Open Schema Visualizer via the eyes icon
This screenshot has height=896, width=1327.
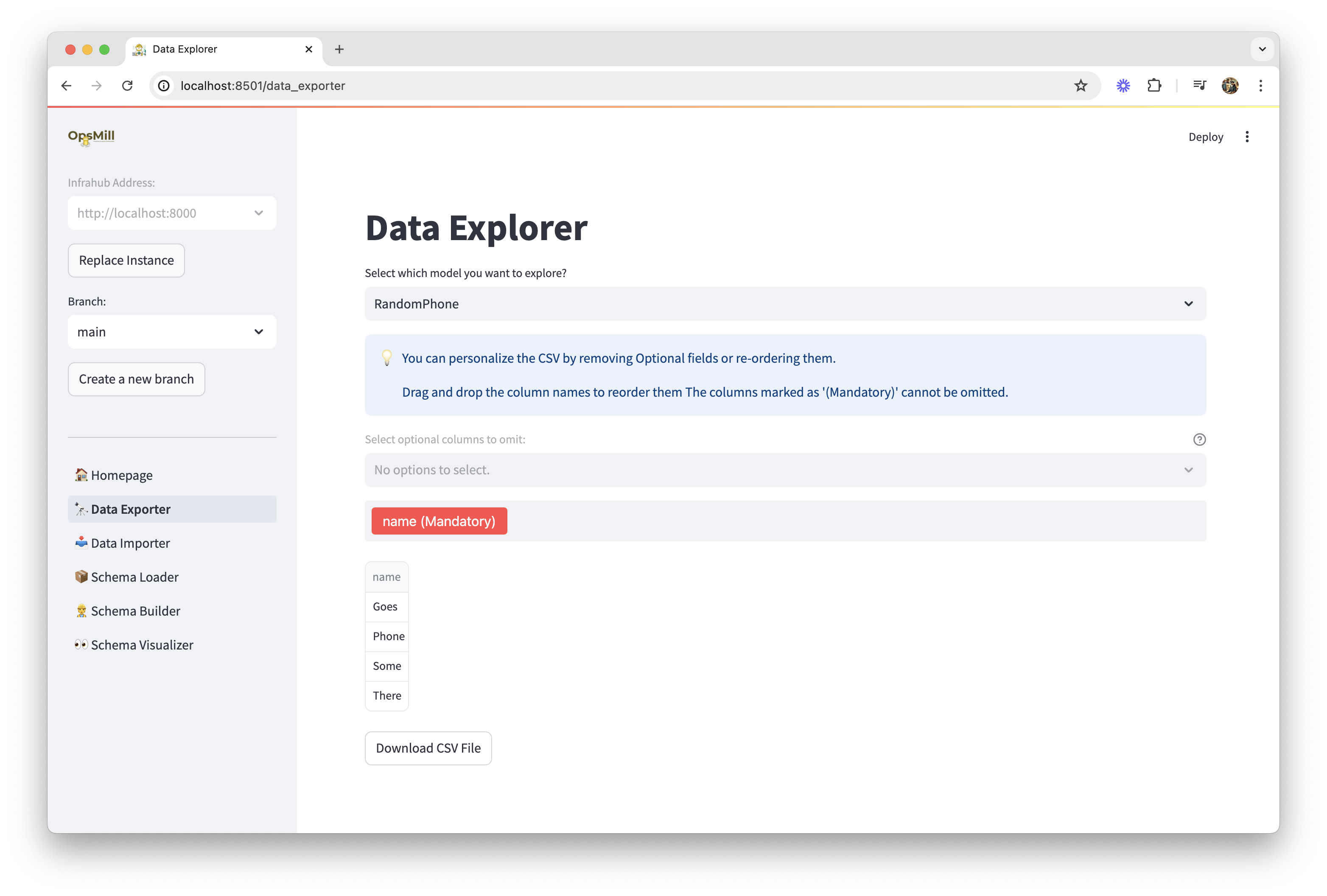(81, 645)
